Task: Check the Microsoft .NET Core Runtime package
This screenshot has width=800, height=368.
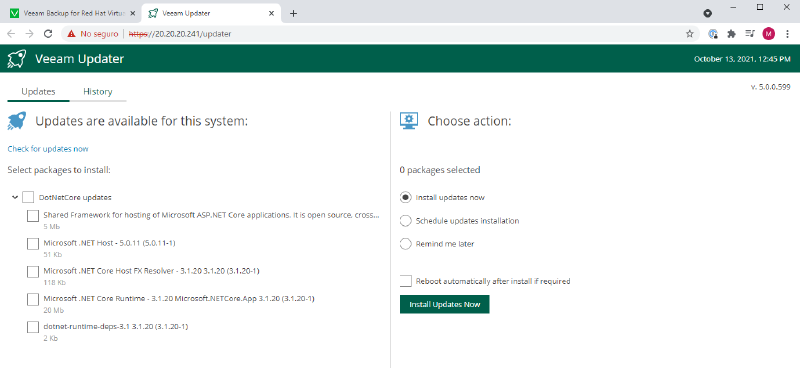Action: pyautogui.click(x=33, y=299)
